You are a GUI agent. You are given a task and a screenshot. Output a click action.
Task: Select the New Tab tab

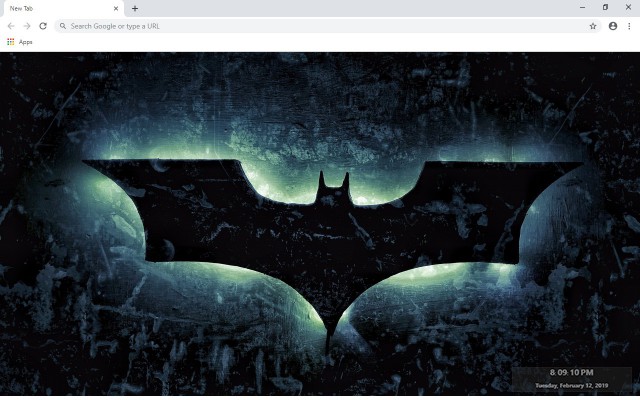62,9
